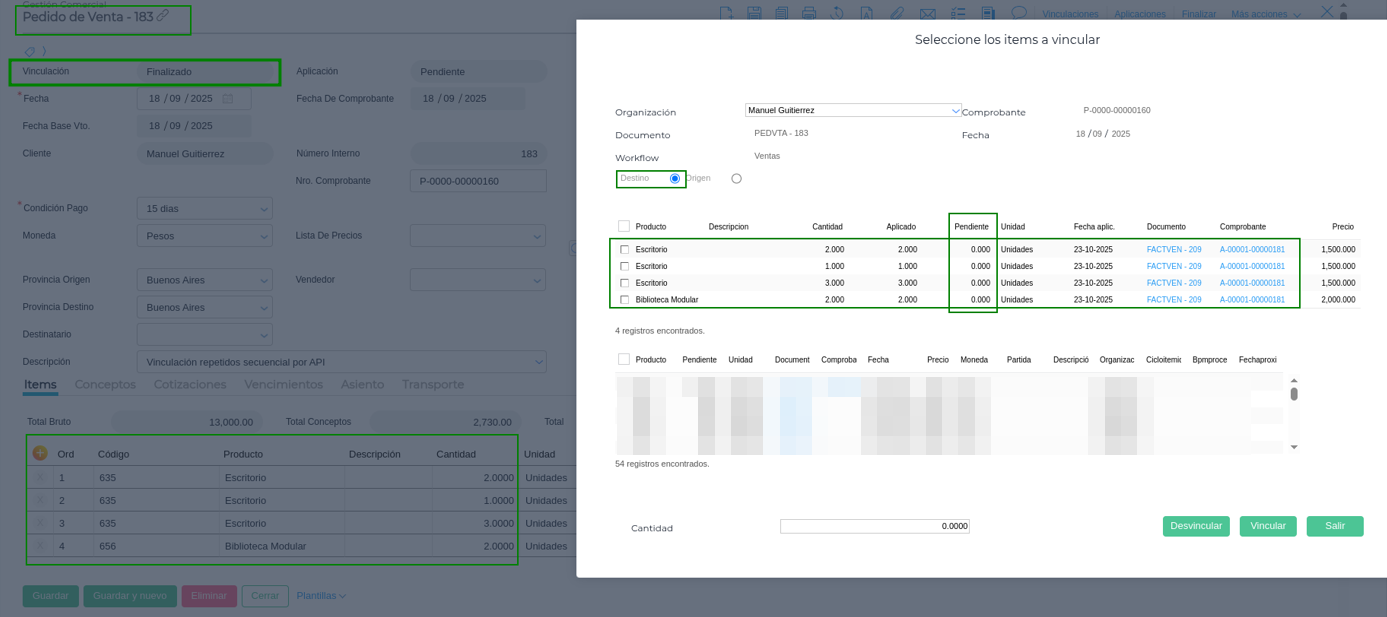Click the chain link icon beside Pedido de Venta
This screenshot has height=617, width=1387.
click(163, 16)
